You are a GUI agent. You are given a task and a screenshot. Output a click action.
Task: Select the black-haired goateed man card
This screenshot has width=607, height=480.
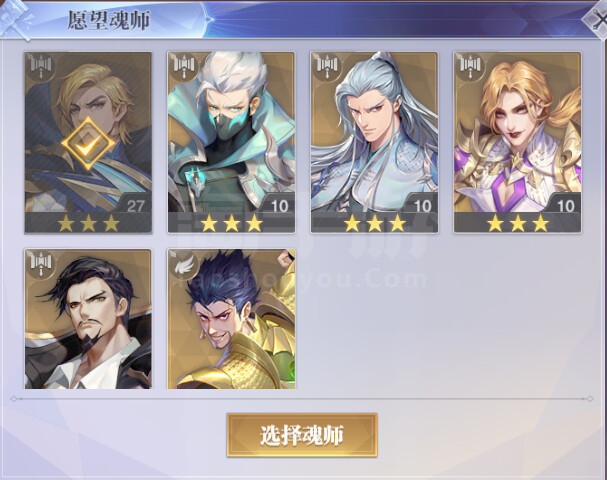(88, 319)
